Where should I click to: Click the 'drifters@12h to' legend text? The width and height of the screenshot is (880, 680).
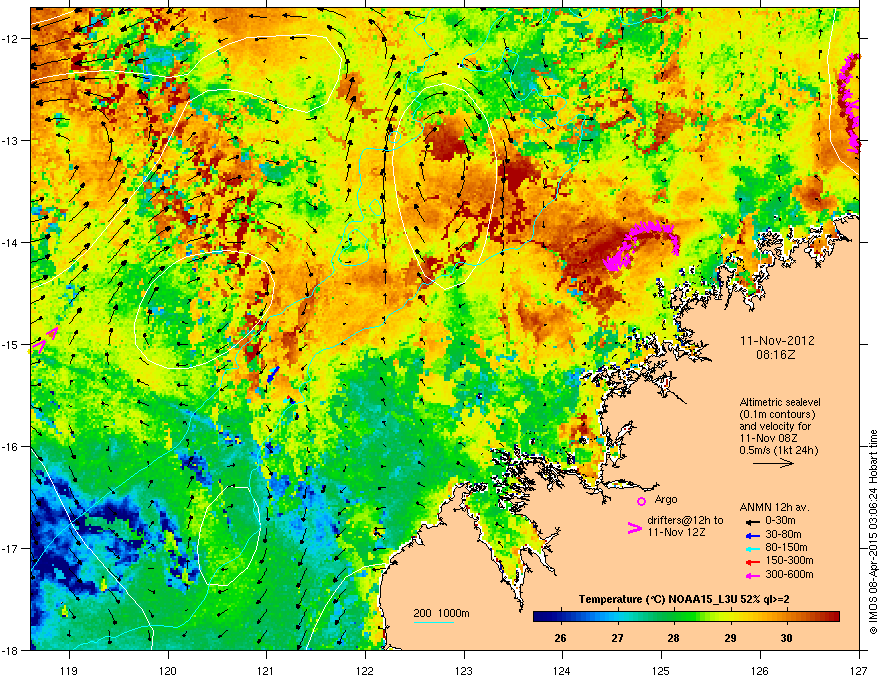[x=685, y=520]
